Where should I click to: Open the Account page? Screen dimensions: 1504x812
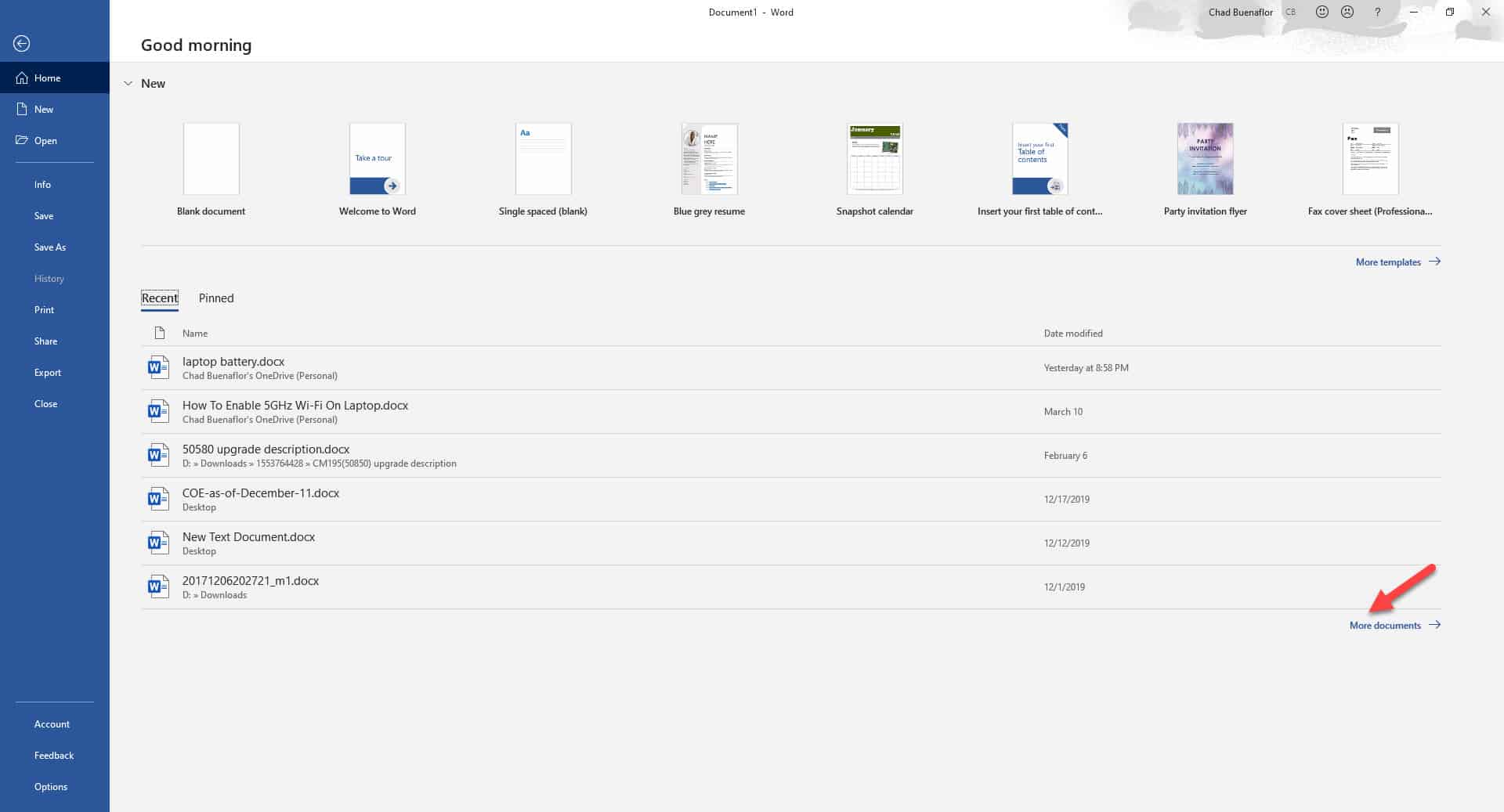pos(55,724)
